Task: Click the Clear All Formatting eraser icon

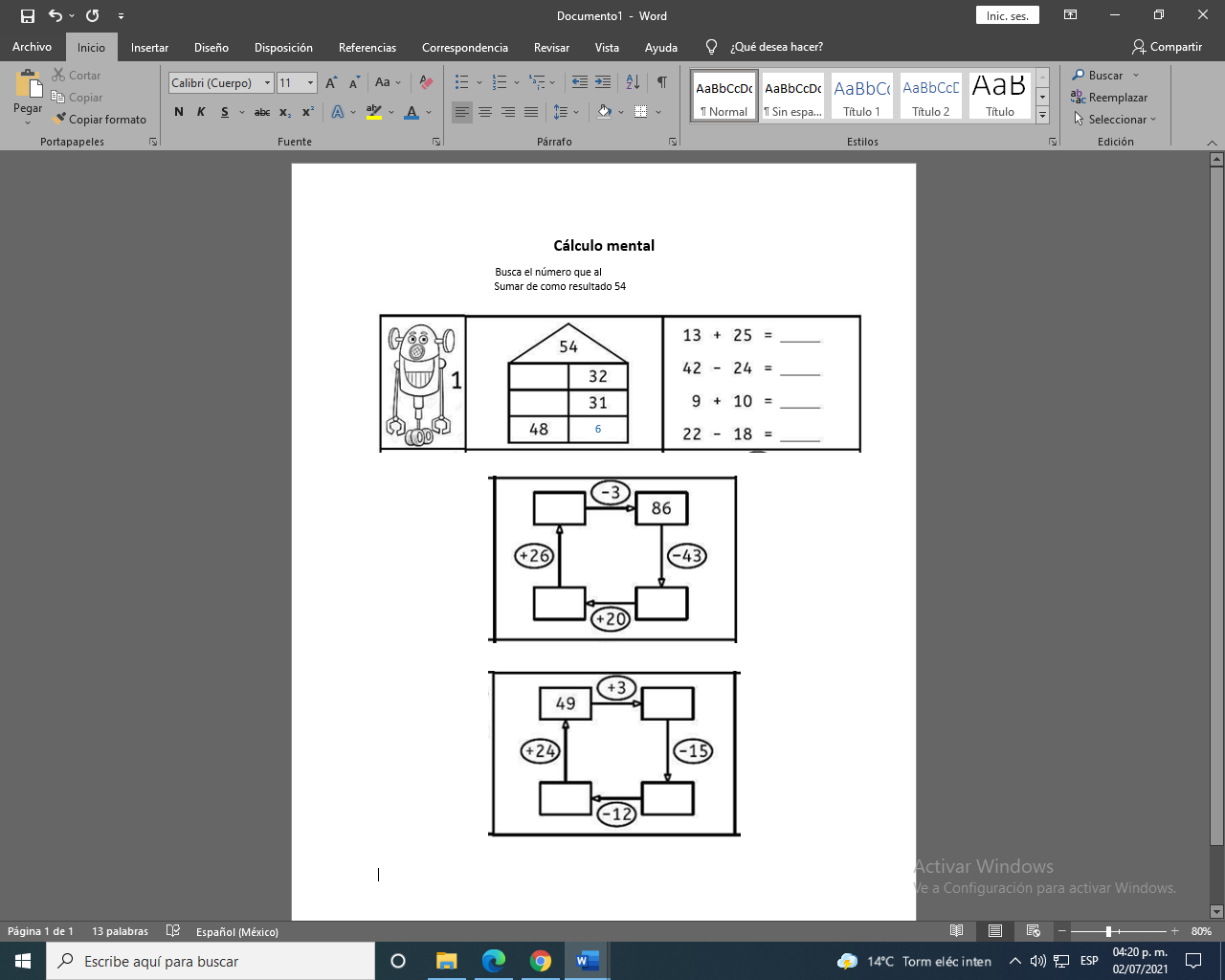Action: tap(427, 82)
